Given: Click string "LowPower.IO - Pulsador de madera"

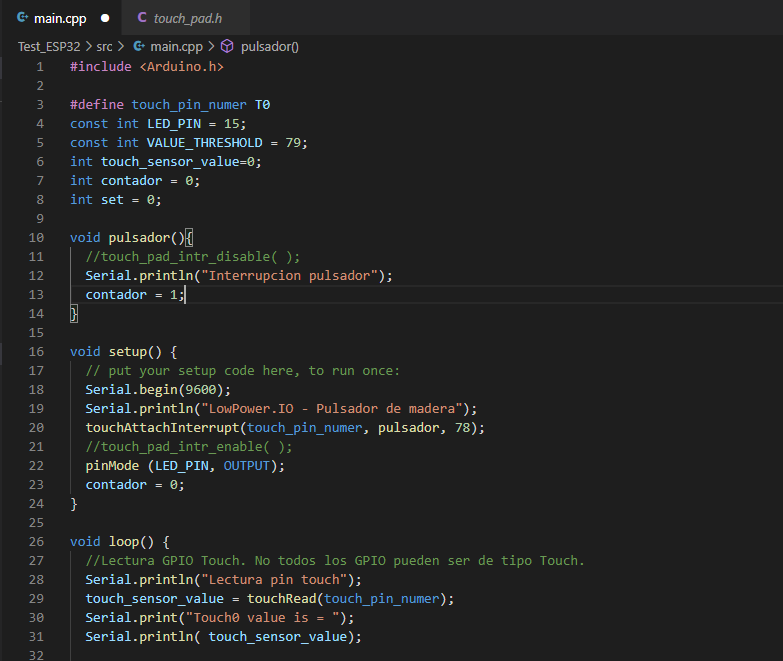Looking at the screenshot, I should tap(332, 408).
